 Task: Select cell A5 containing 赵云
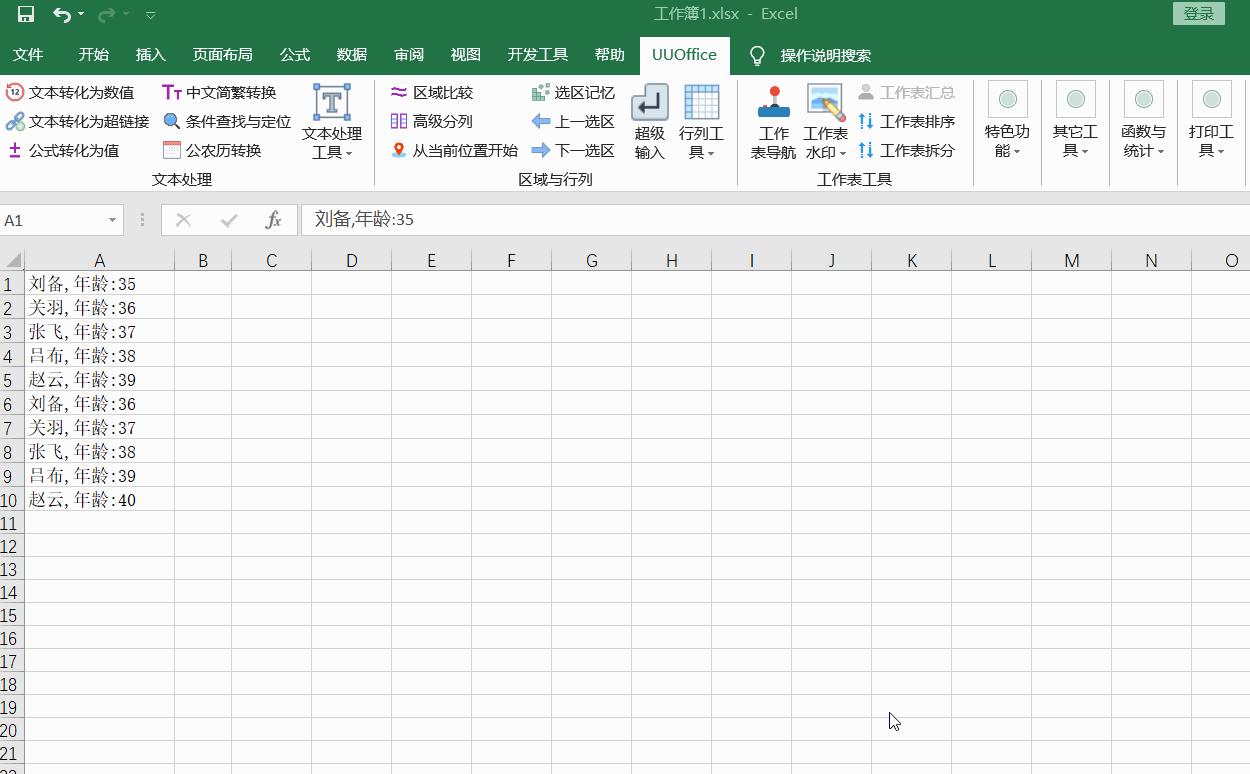point(99,380)
